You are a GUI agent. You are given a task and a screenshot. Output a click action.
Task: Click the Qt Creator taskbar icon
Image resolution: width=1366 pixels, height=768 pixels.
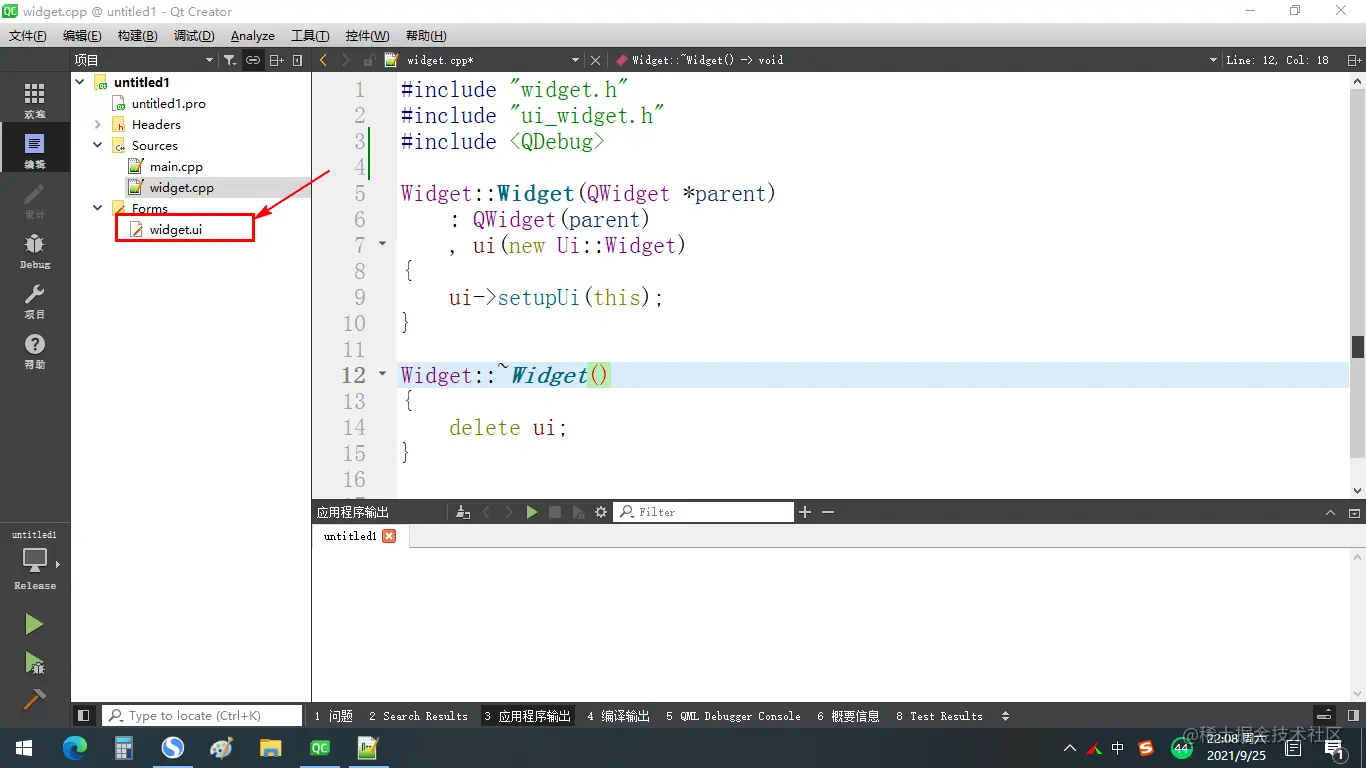[x=320, y=747]
